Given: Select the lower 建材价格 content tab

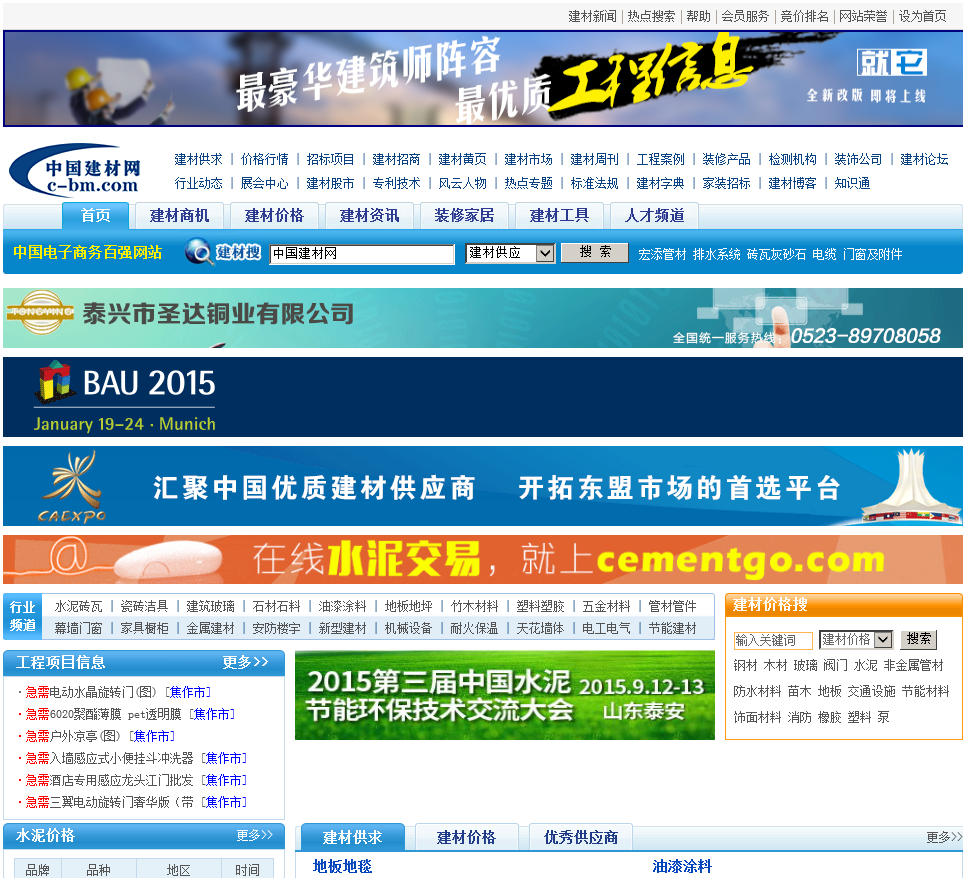Looking at the screenshot, I should [x=466, y=837].
